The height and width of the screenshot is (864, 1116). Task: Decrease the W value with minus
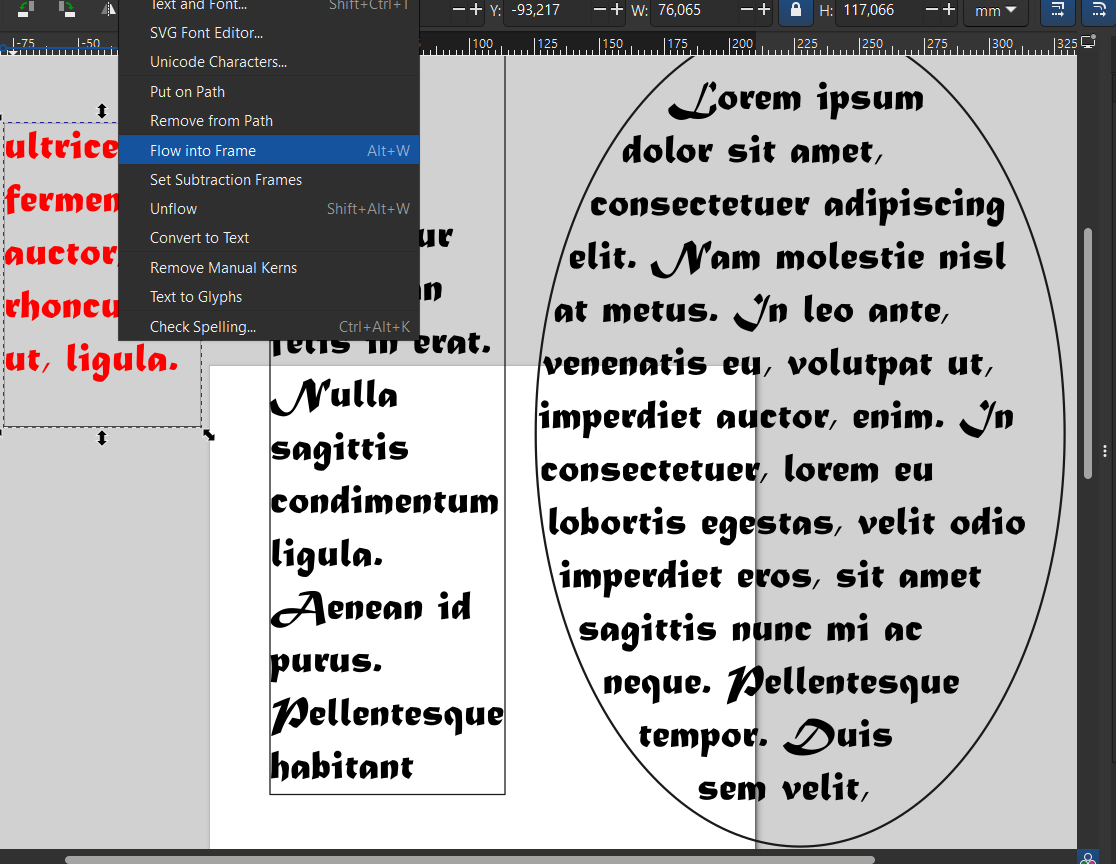[x=747, y=10]
